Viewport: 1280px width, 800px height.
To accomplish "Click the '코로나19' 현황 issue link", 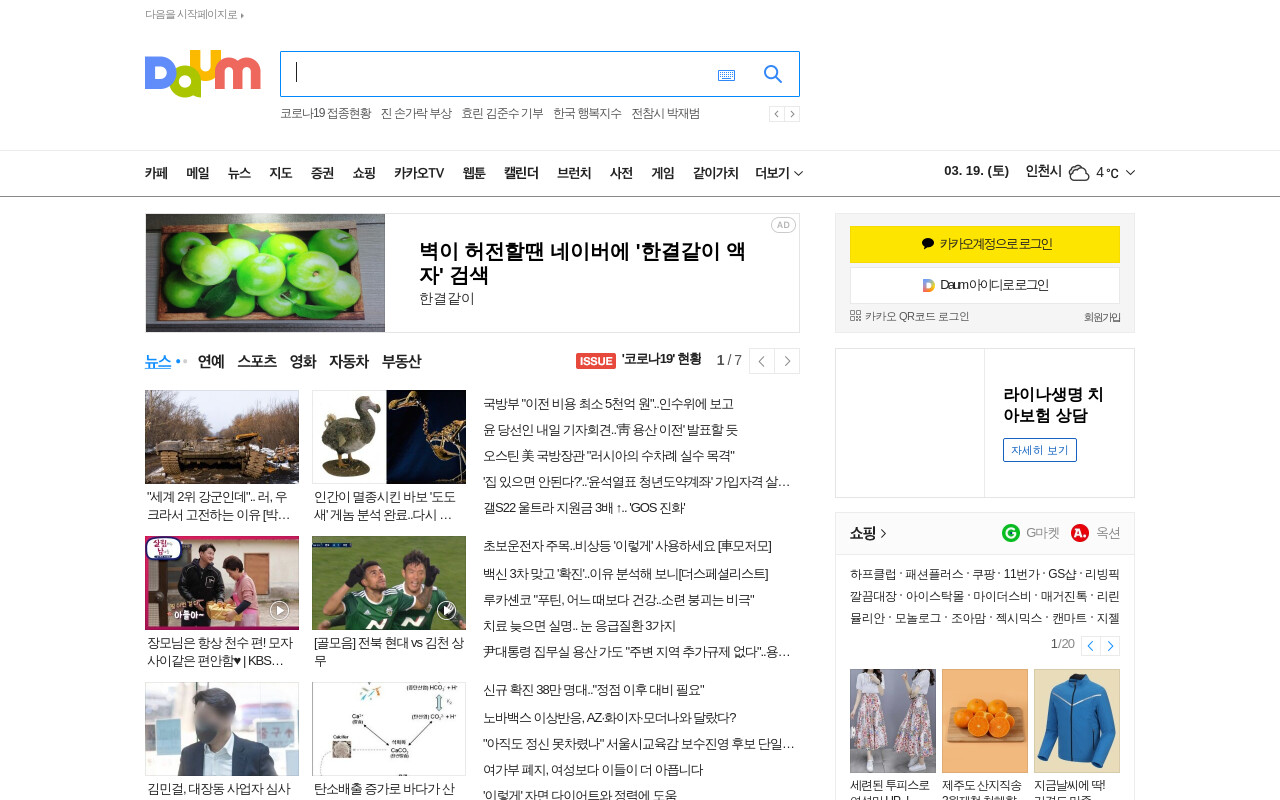I will coord(661,360).
